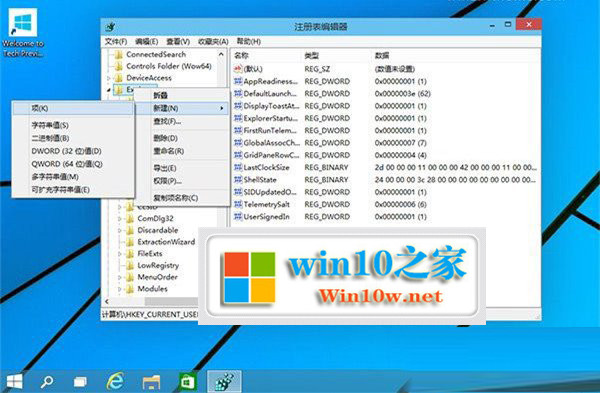The width and height of the screenshot is (600, 393).
Task: Open the Search magnifier on the taskbar
Action: pos(47,381)
